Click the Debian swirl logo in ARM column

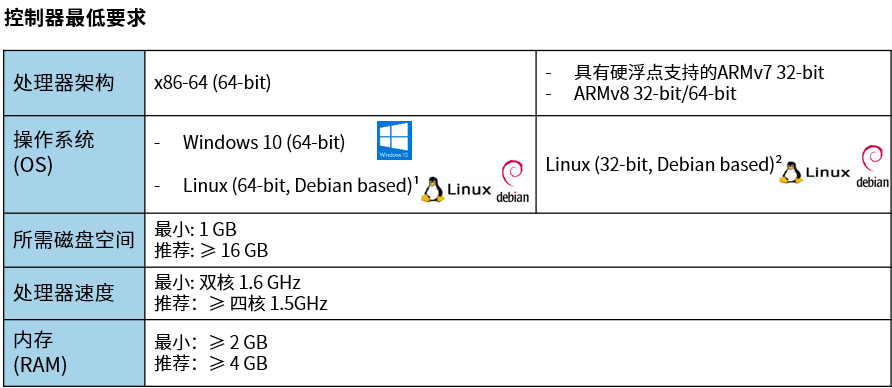(x=873, y=166)
